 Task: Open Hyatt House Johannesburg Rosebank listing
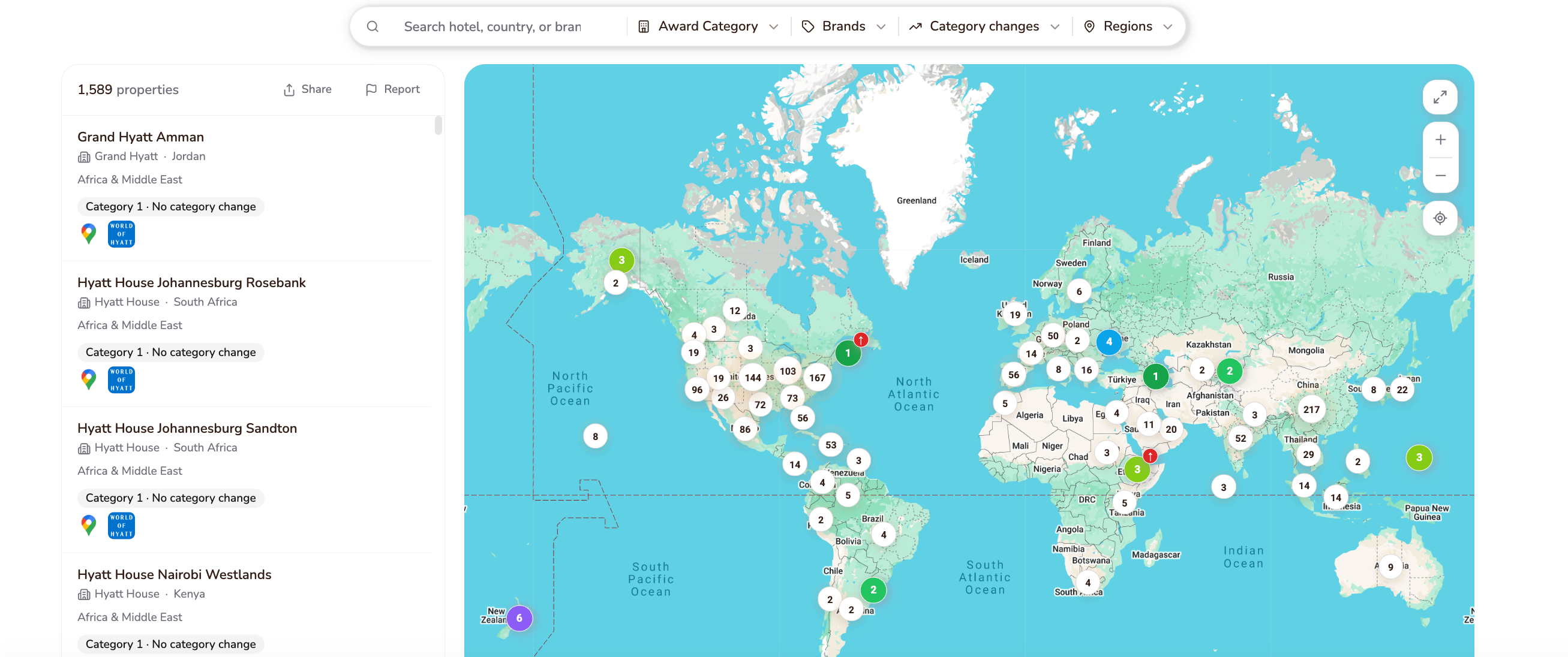click(191, 282)
